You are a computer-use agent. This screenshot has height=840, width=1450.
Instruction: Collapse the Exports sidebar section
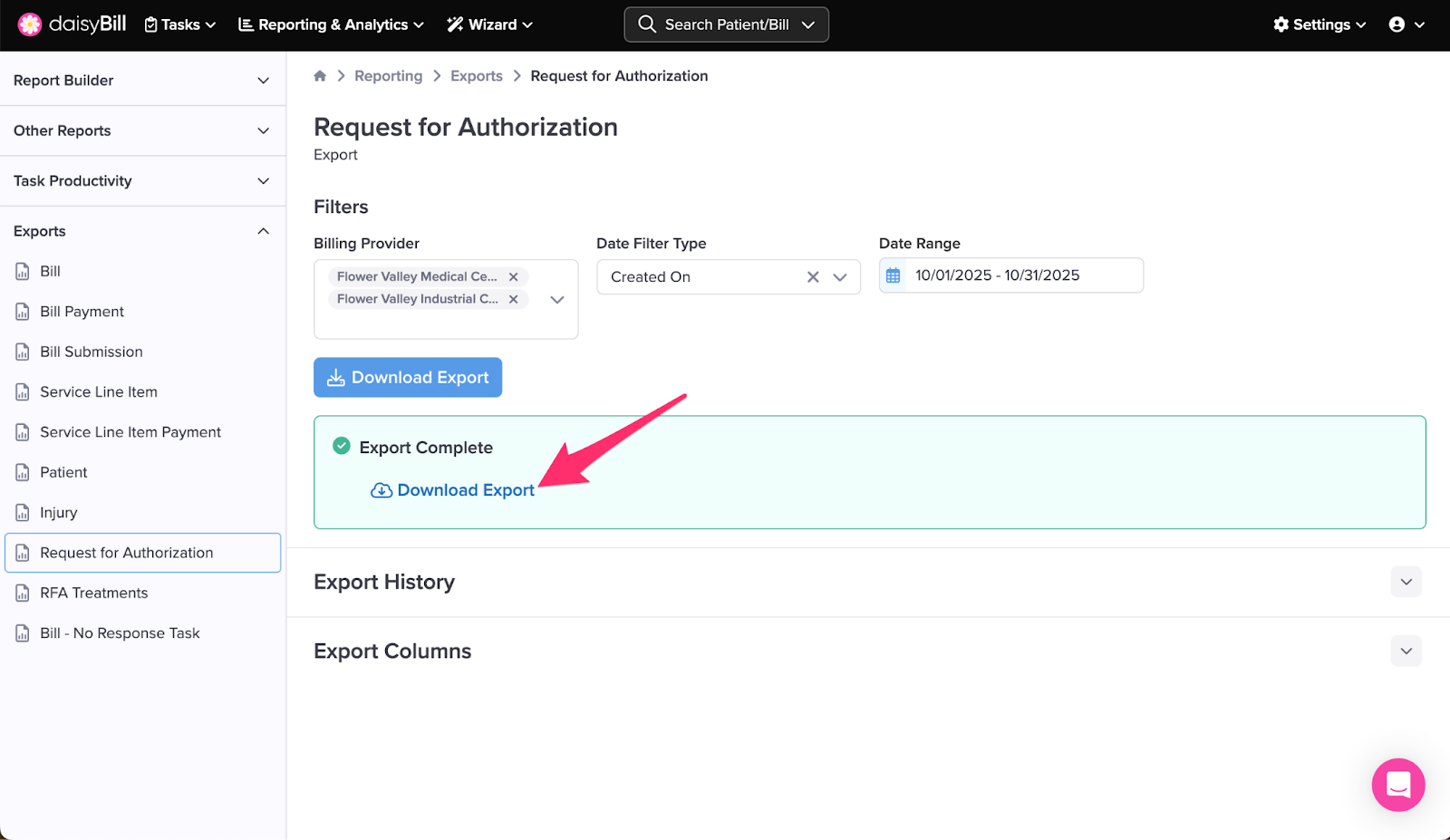tap(263, 231)
